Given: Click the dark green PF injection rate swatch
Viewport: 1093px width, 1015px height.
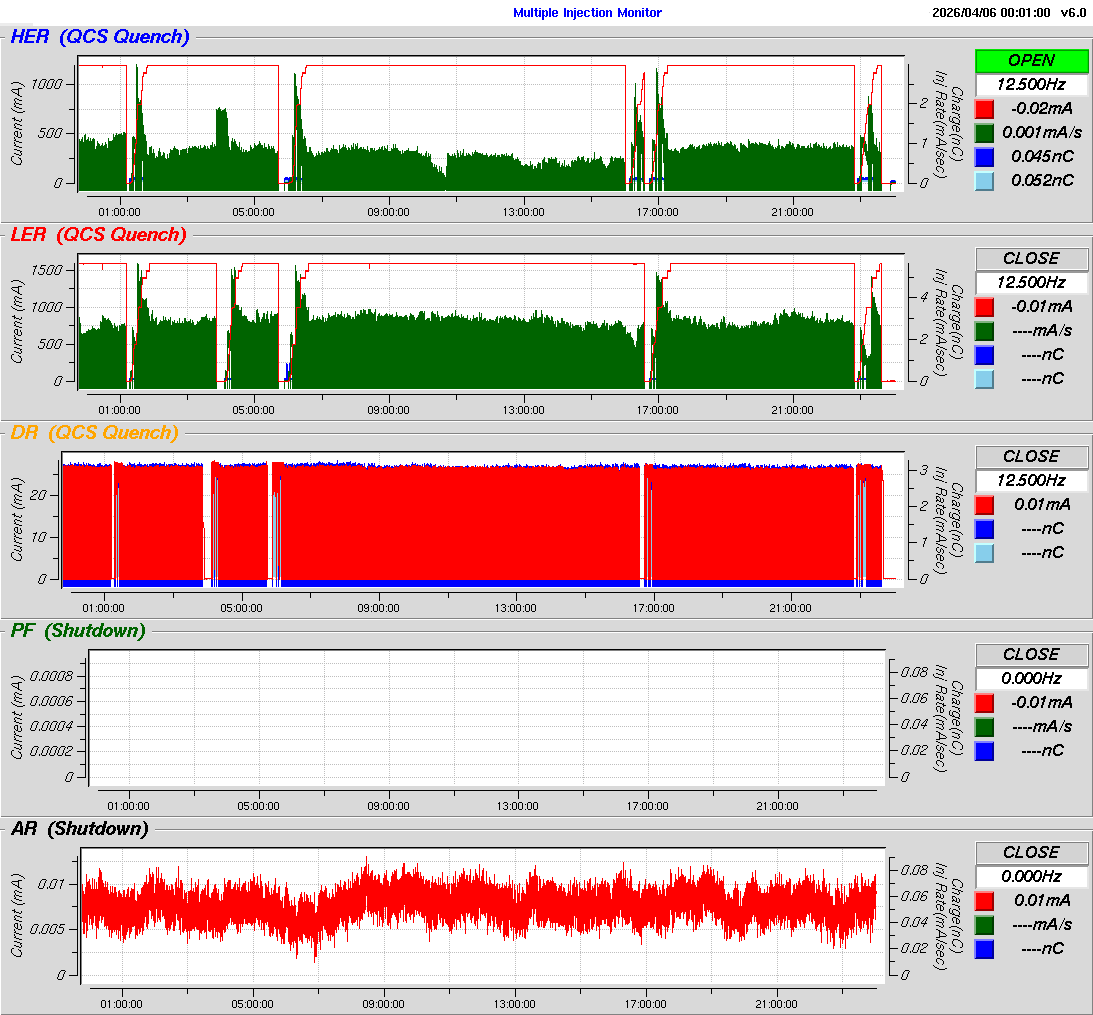Looking at the screenshot, I should pos(985,726).
